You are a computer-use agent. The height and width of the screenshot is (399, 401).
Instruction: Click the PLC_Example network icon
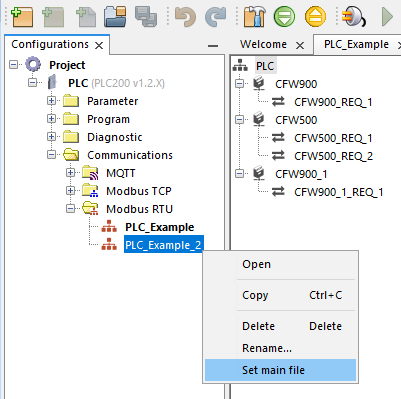(109, 227)
